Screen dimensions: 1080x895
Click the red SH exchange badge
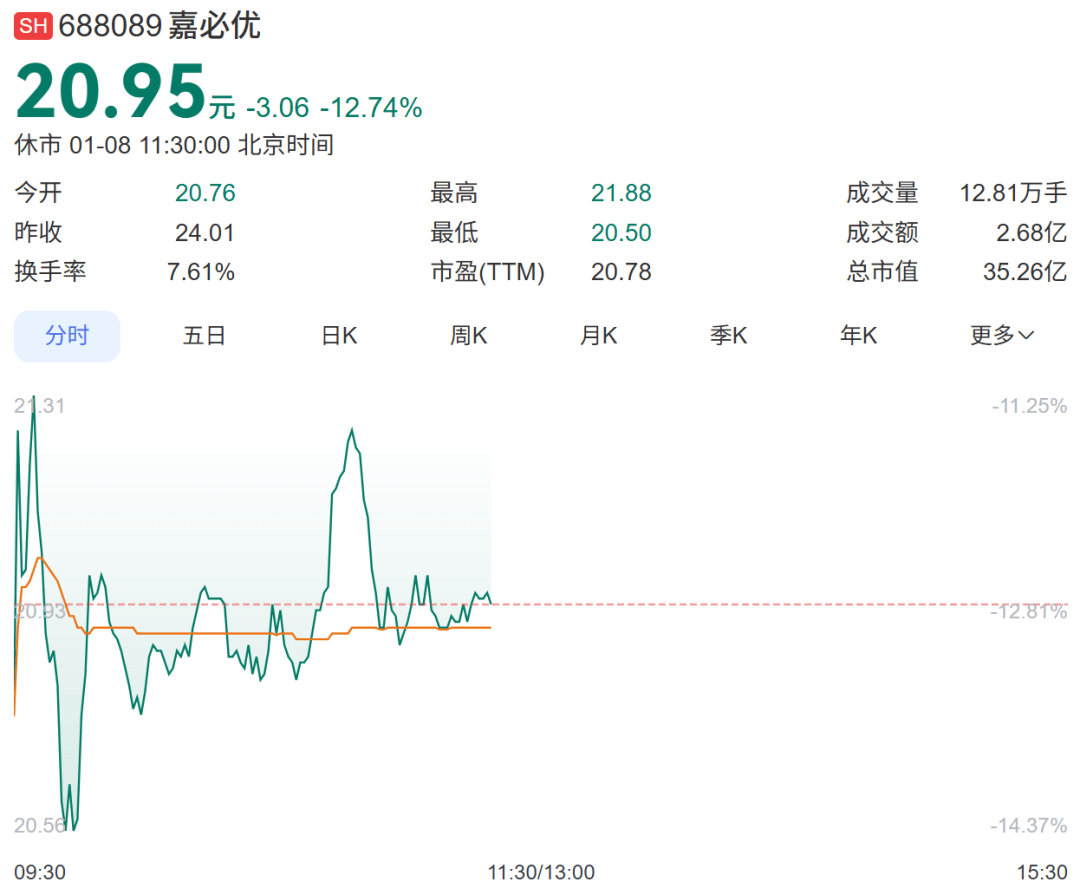[x=33, y=27]
